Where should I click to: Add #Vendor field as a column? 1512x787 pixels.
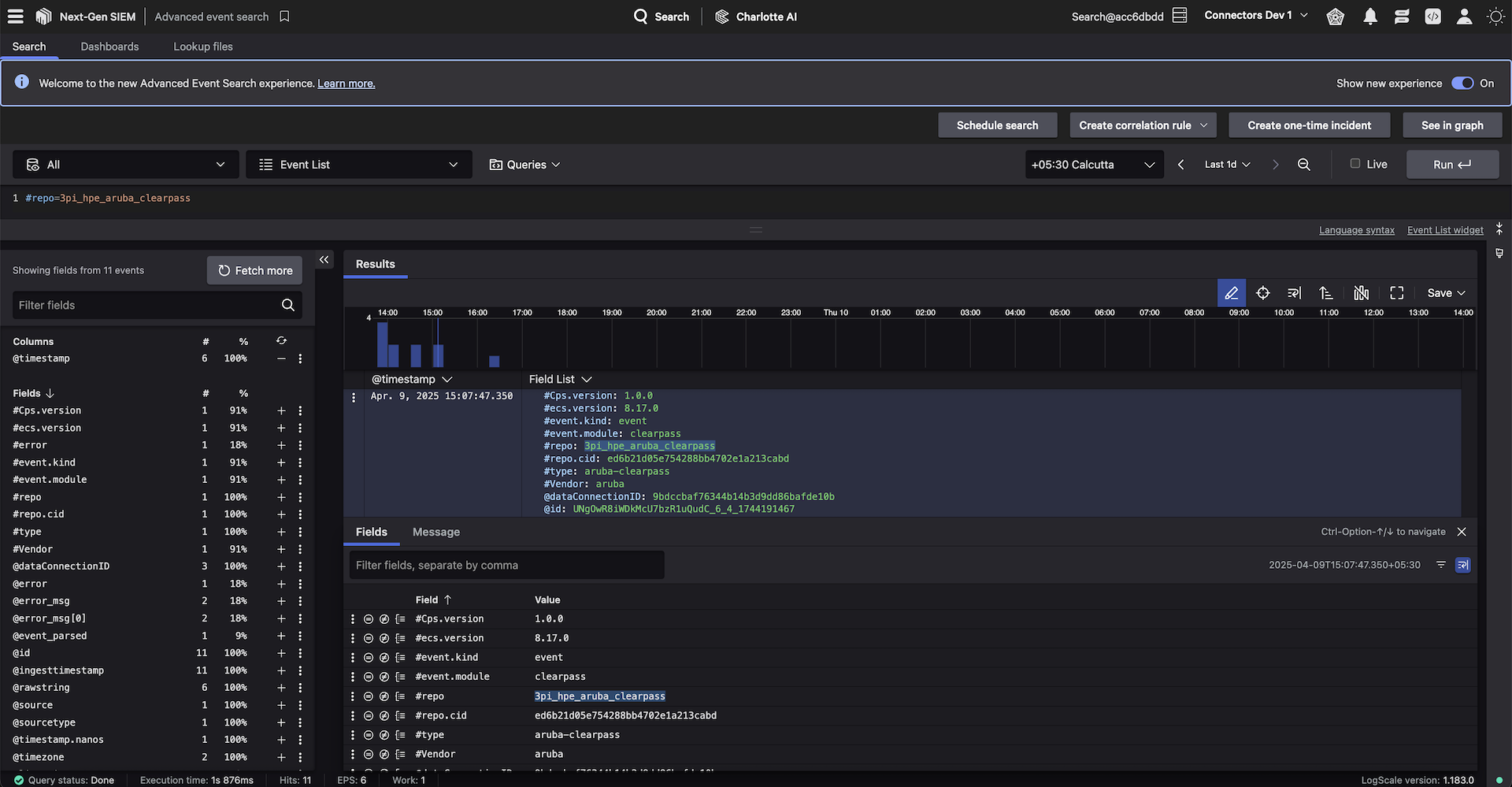[x=281, y=549]
